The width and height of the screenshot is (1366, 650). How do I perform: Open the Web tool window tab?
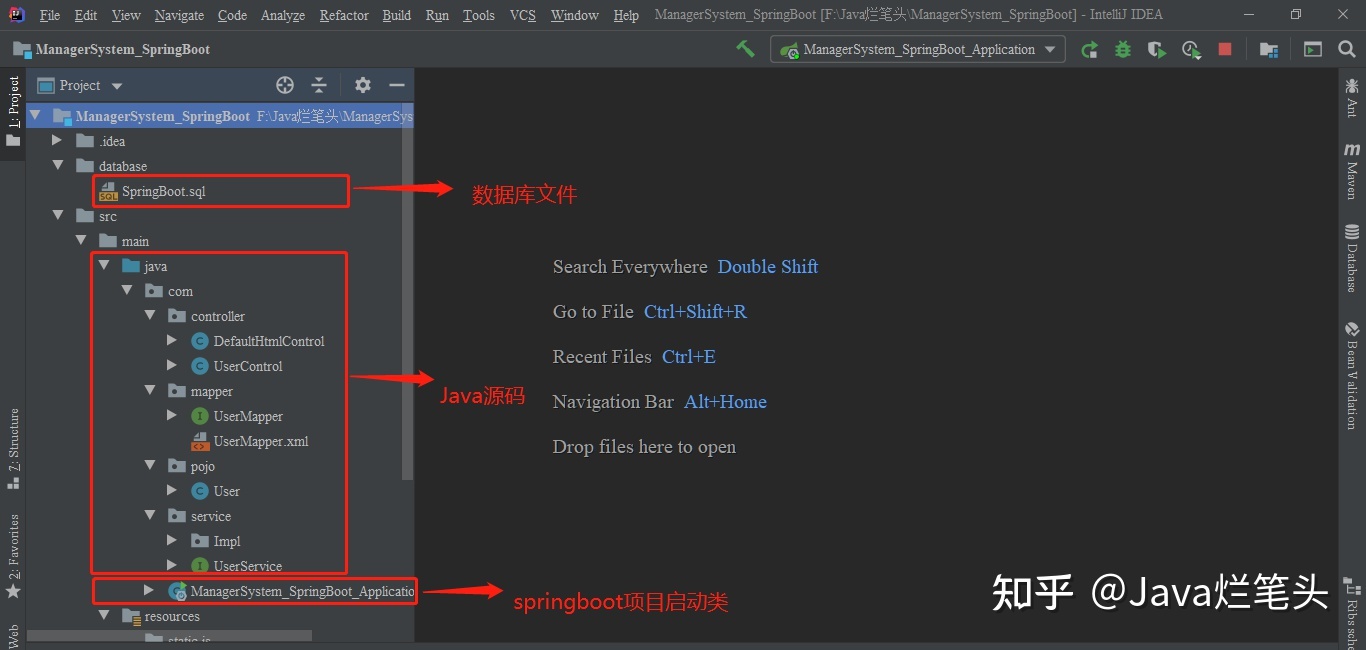pyautogui.click(x=13, y=635)
